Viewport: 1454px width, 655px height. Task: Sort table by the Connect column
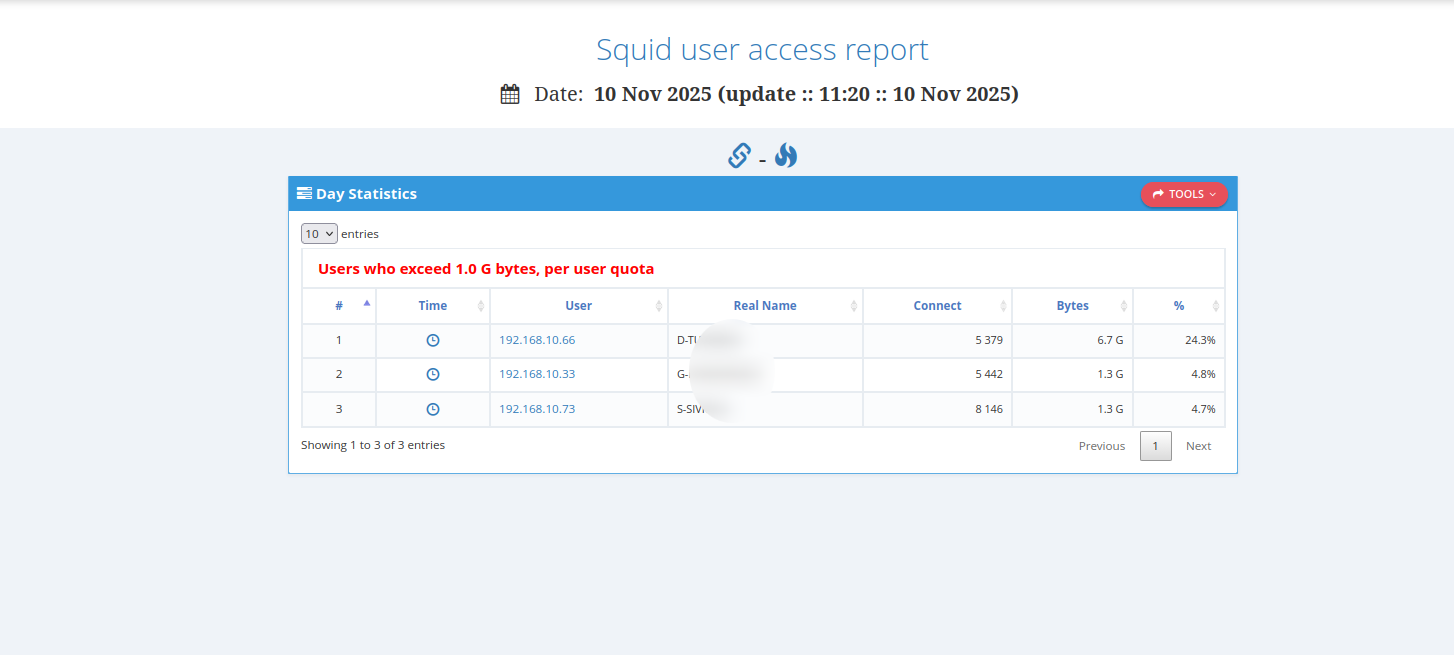937,306
